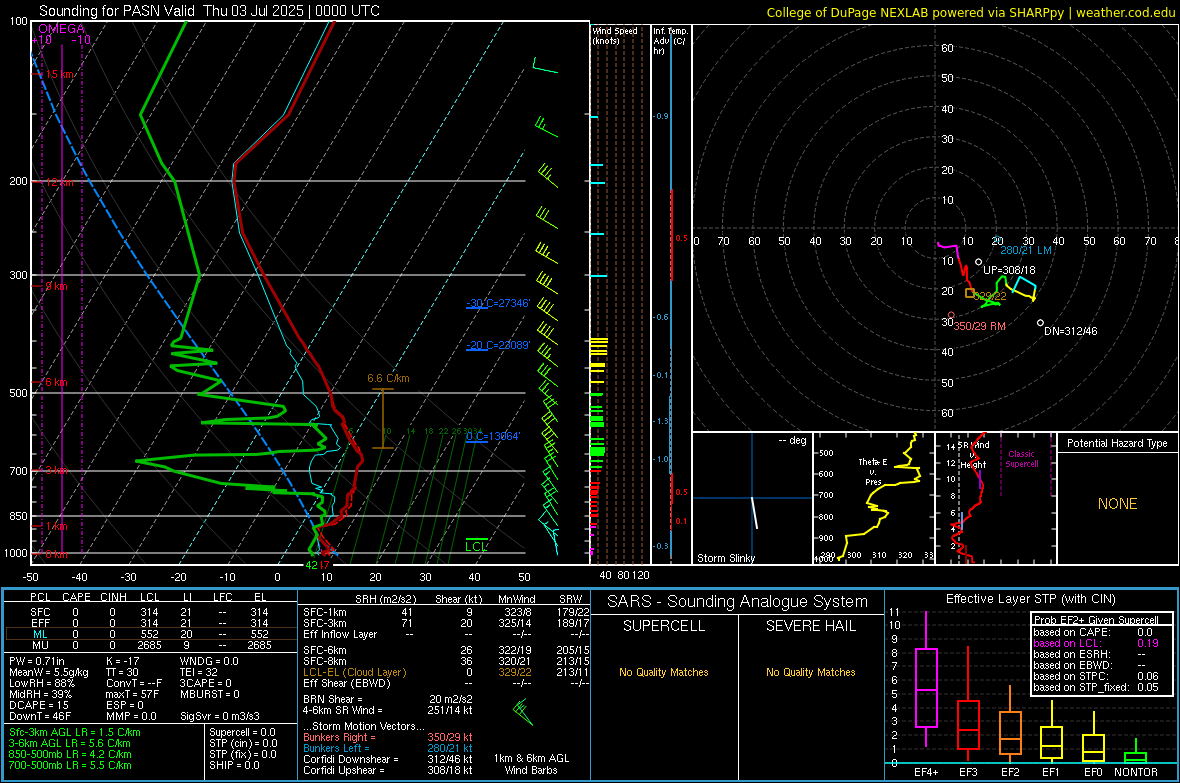
Task: Click the BRN Shear = row
Action: (x=388, y=699)
